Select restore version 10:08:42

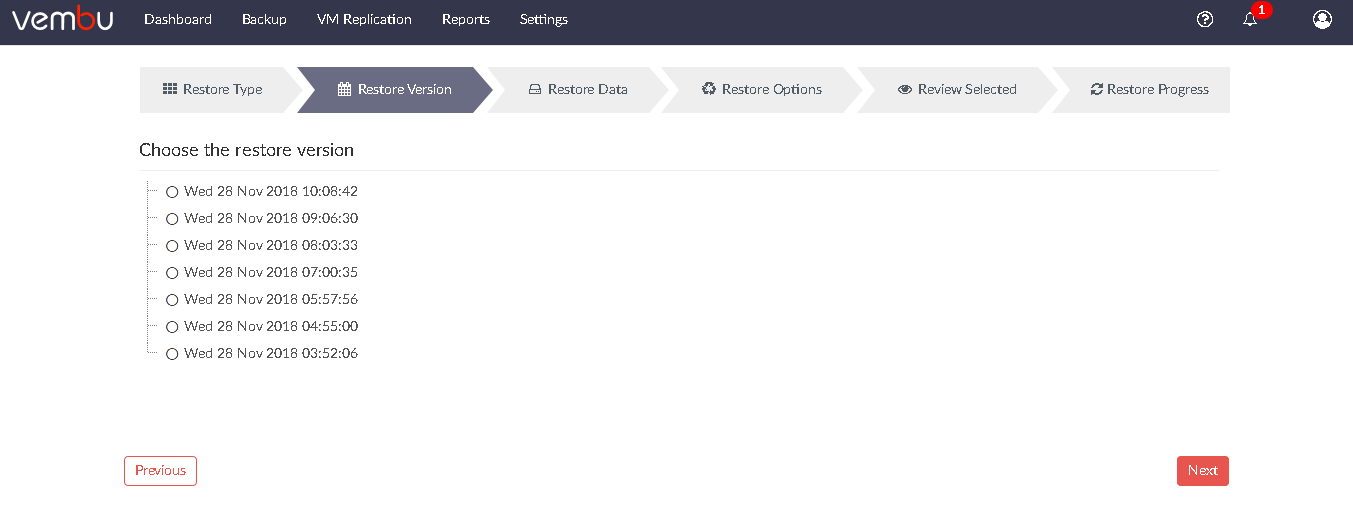(x=172, y=192)
